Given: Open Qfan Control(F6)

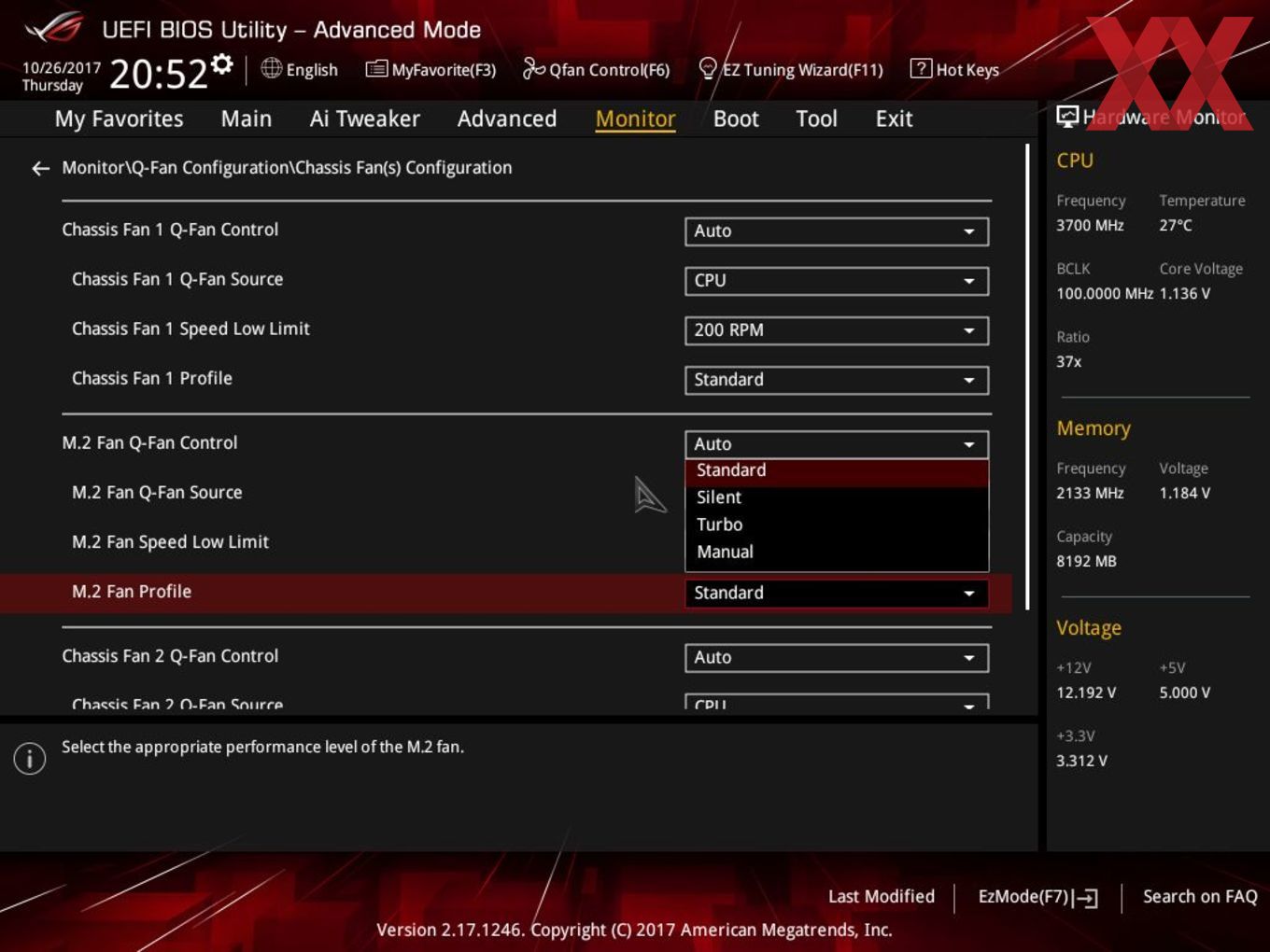Looking at the screenshot, I should [x=596, y=69].
